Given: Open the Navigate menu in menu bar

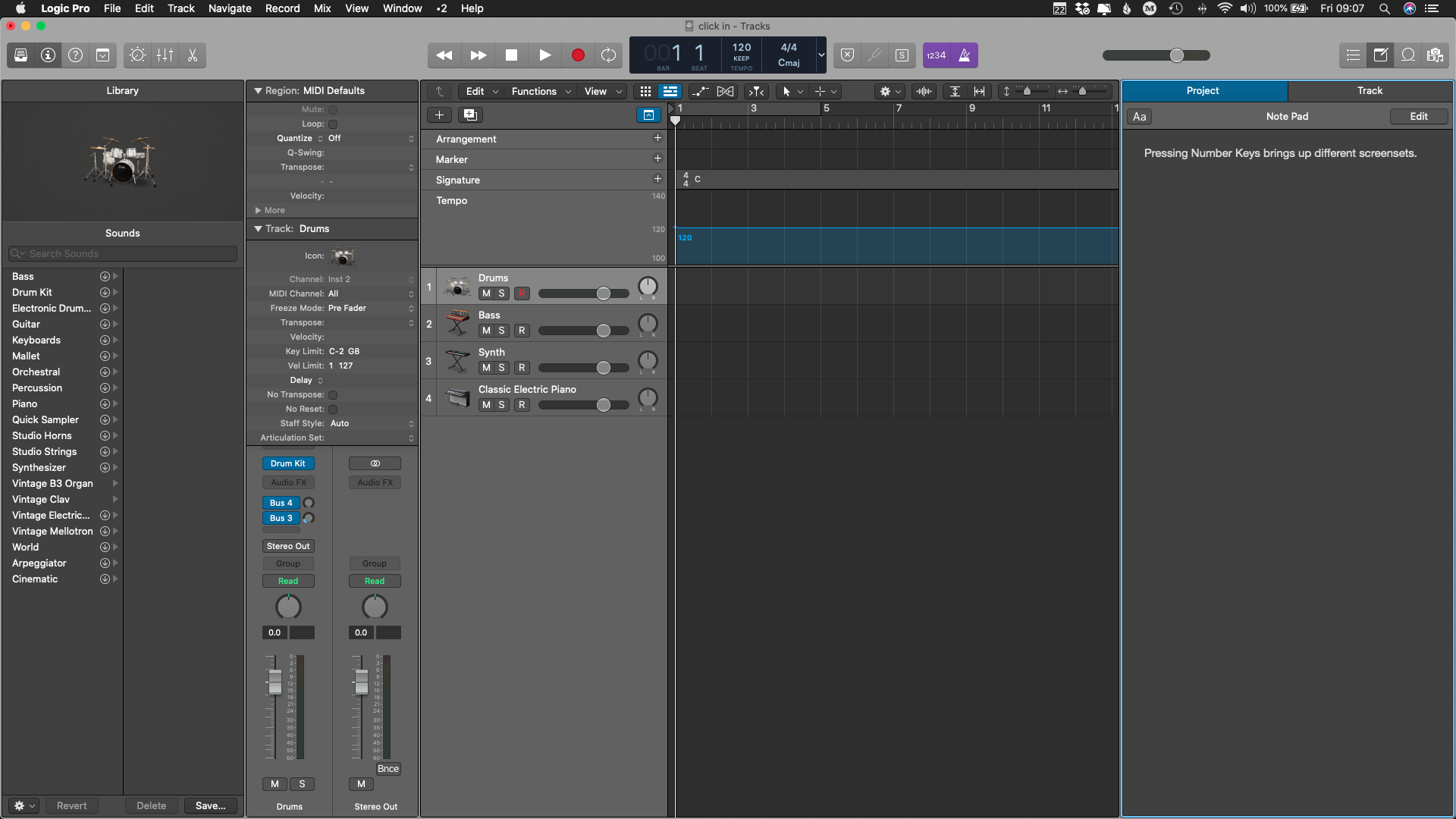Looking at the screenshot, I should [x=230, y=8].
